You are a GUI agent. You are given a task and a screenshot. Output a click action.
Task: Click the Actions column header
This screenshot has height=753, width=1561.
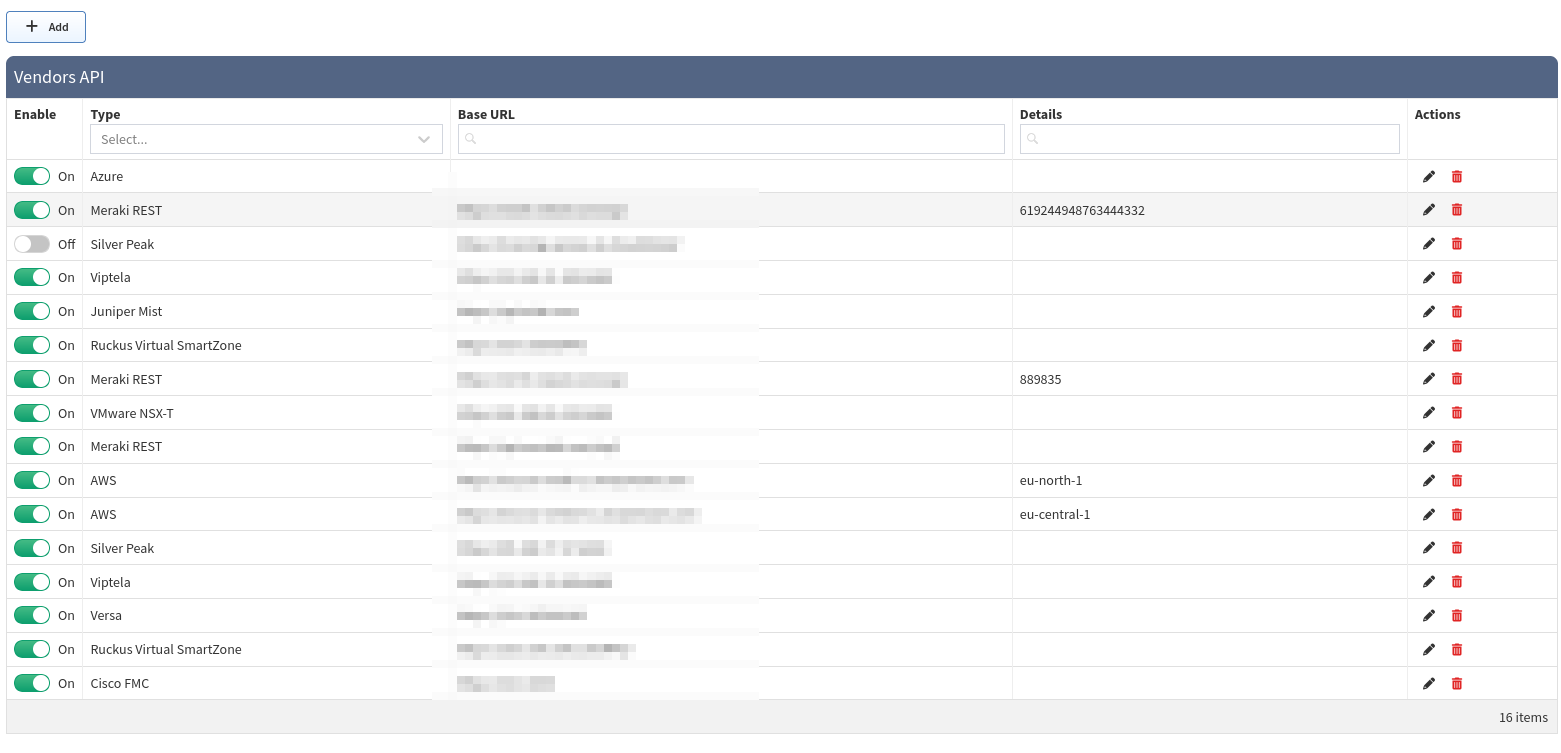[1437, 114]
